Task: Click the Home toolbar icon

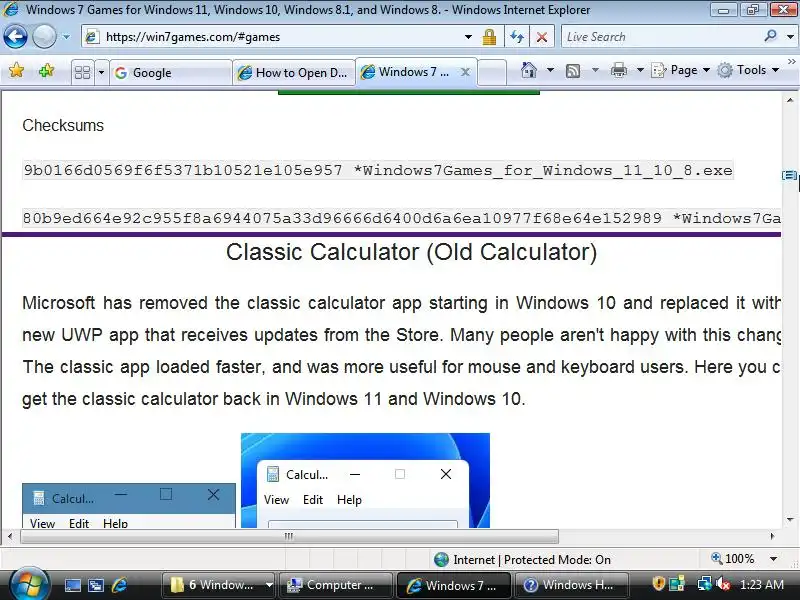Action: click(529, 70)
